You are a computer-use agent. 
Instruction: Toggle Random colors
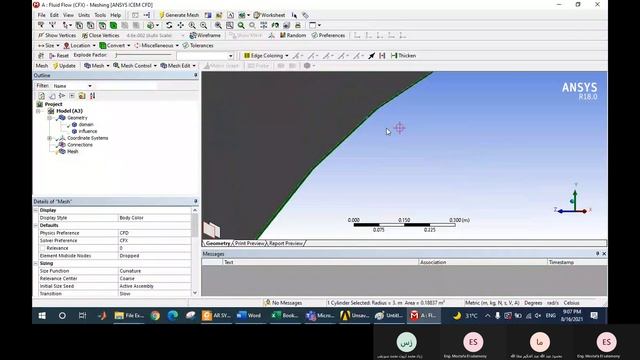293,36
